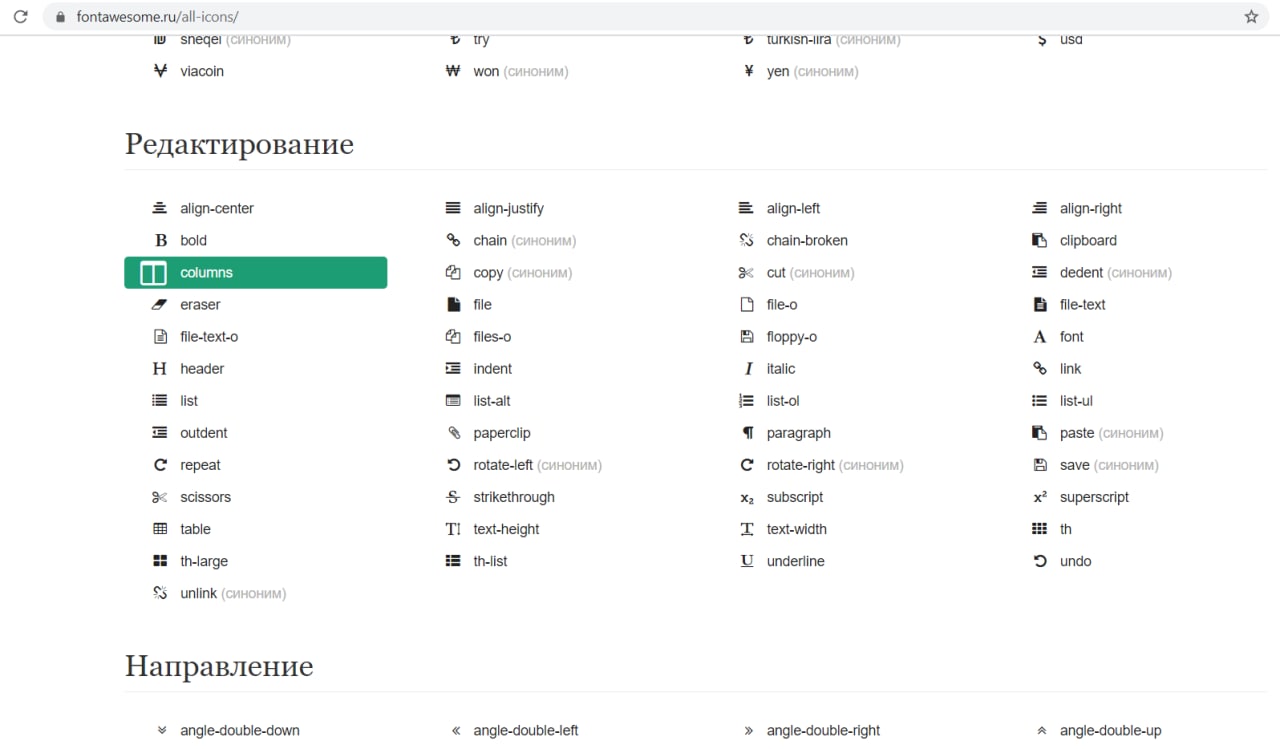Click the subscript icon
The width and height of the screenshot is (1280, 749).
[747, 498]
